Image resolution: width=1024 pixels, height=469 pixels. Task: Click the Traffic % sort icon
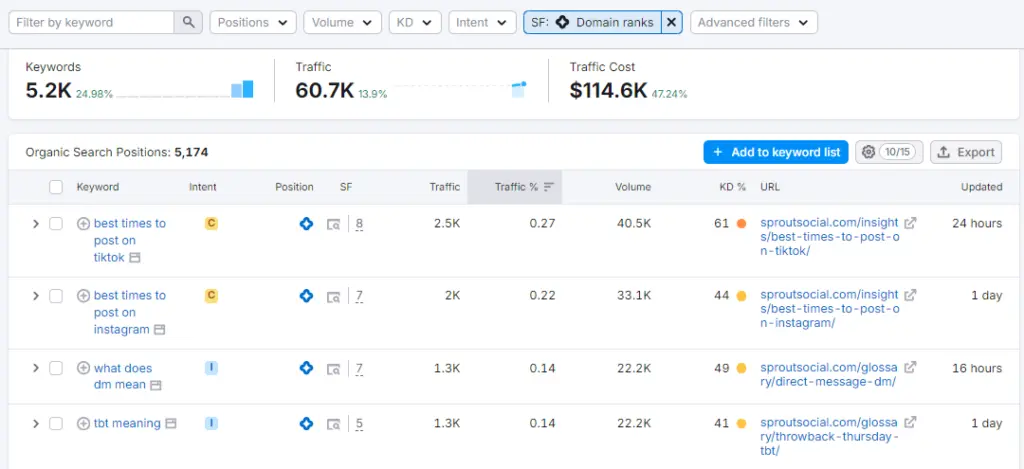[549, 187]
